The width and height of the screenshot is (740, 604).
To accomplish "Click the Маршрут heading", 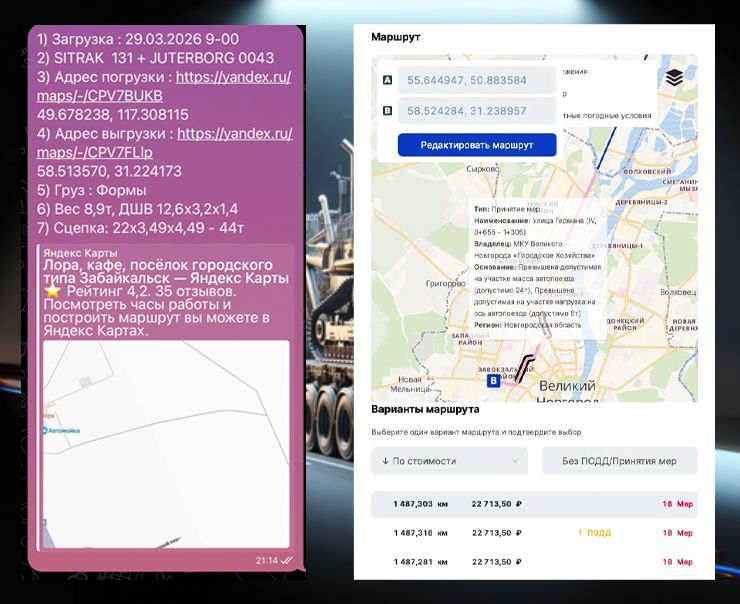I will [395, 37].
